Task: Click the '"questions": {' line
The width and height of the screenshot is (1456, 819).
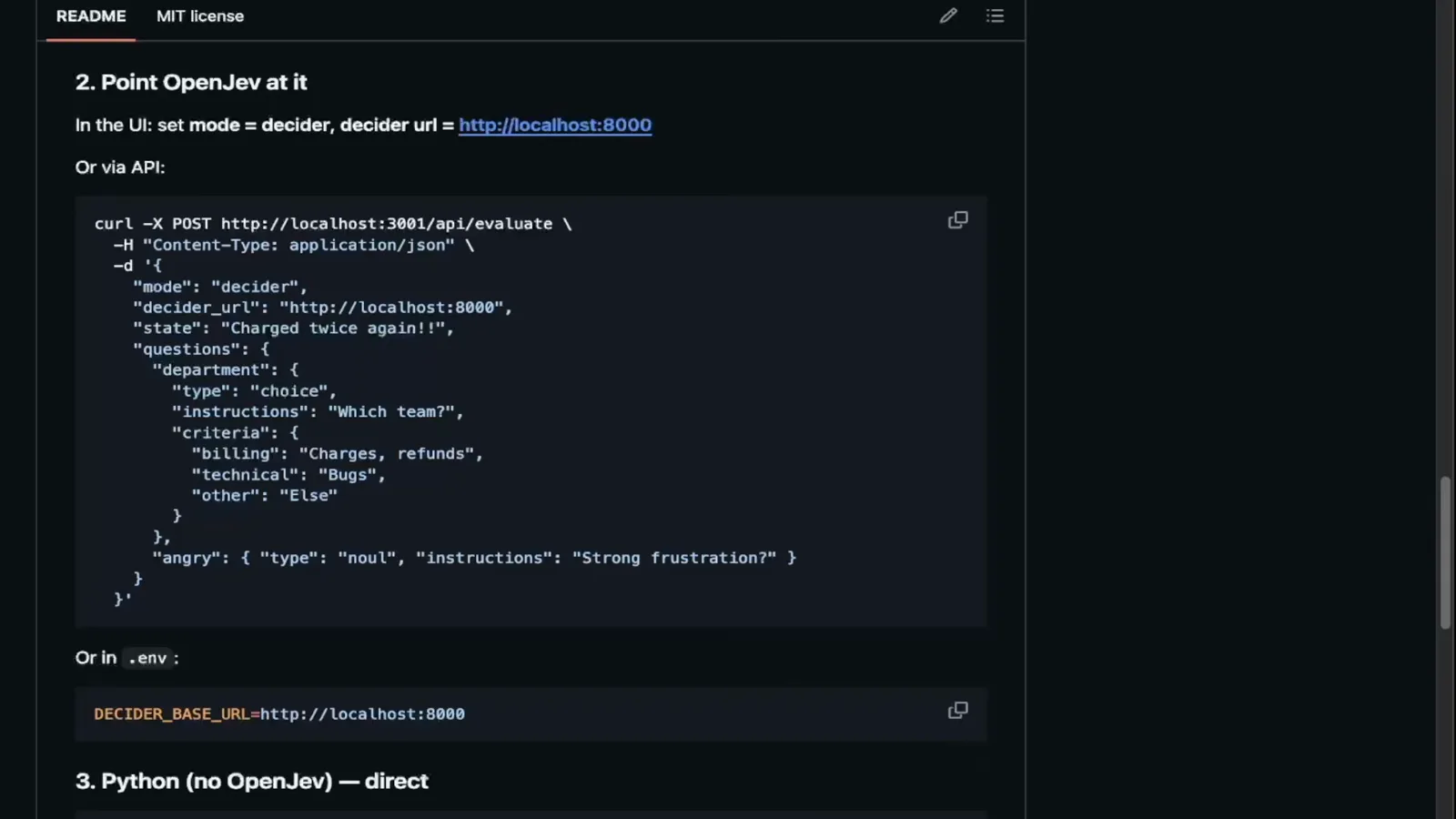Action: coord(201,349)
